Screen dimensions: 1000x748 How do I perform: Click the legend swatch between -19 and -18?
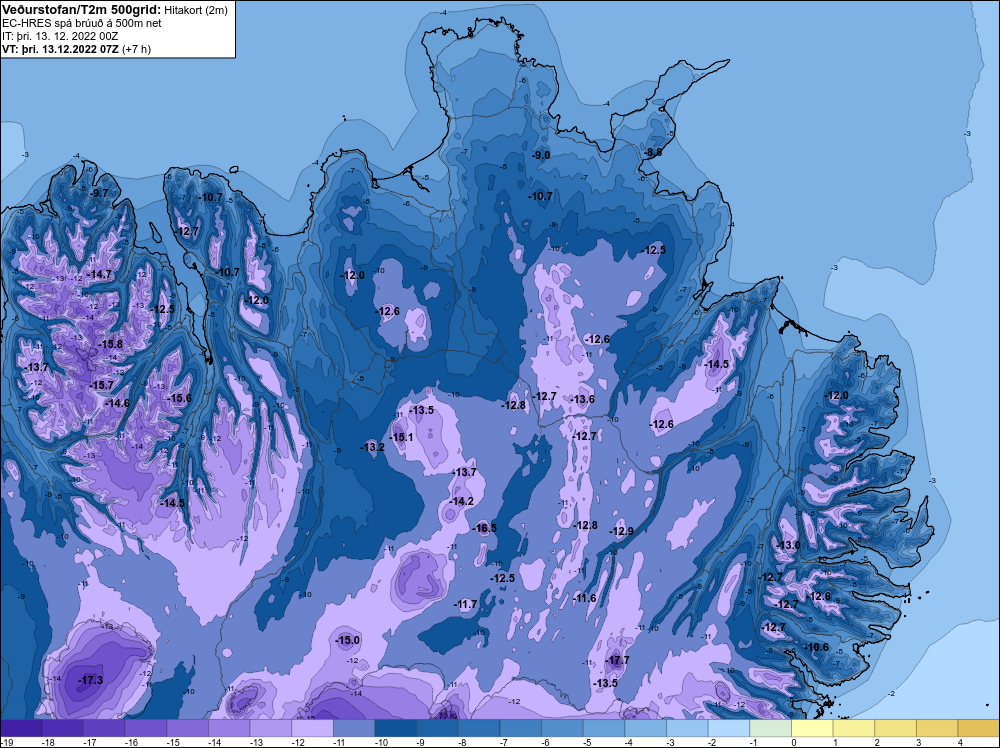click(21, 728)
